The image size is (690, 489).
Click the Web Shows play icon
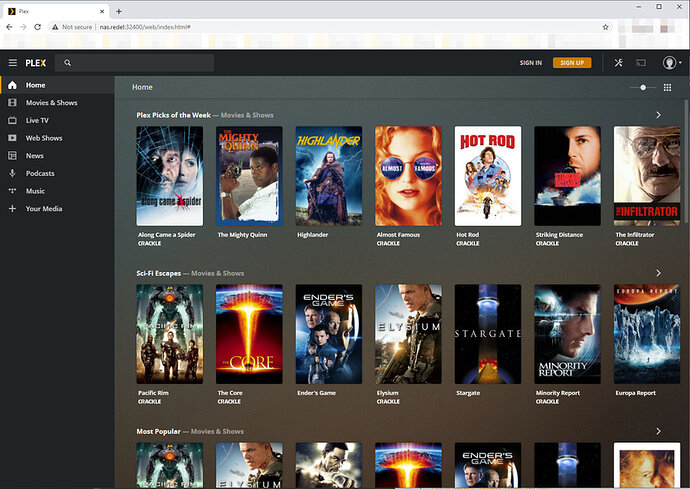pos(12,138)
